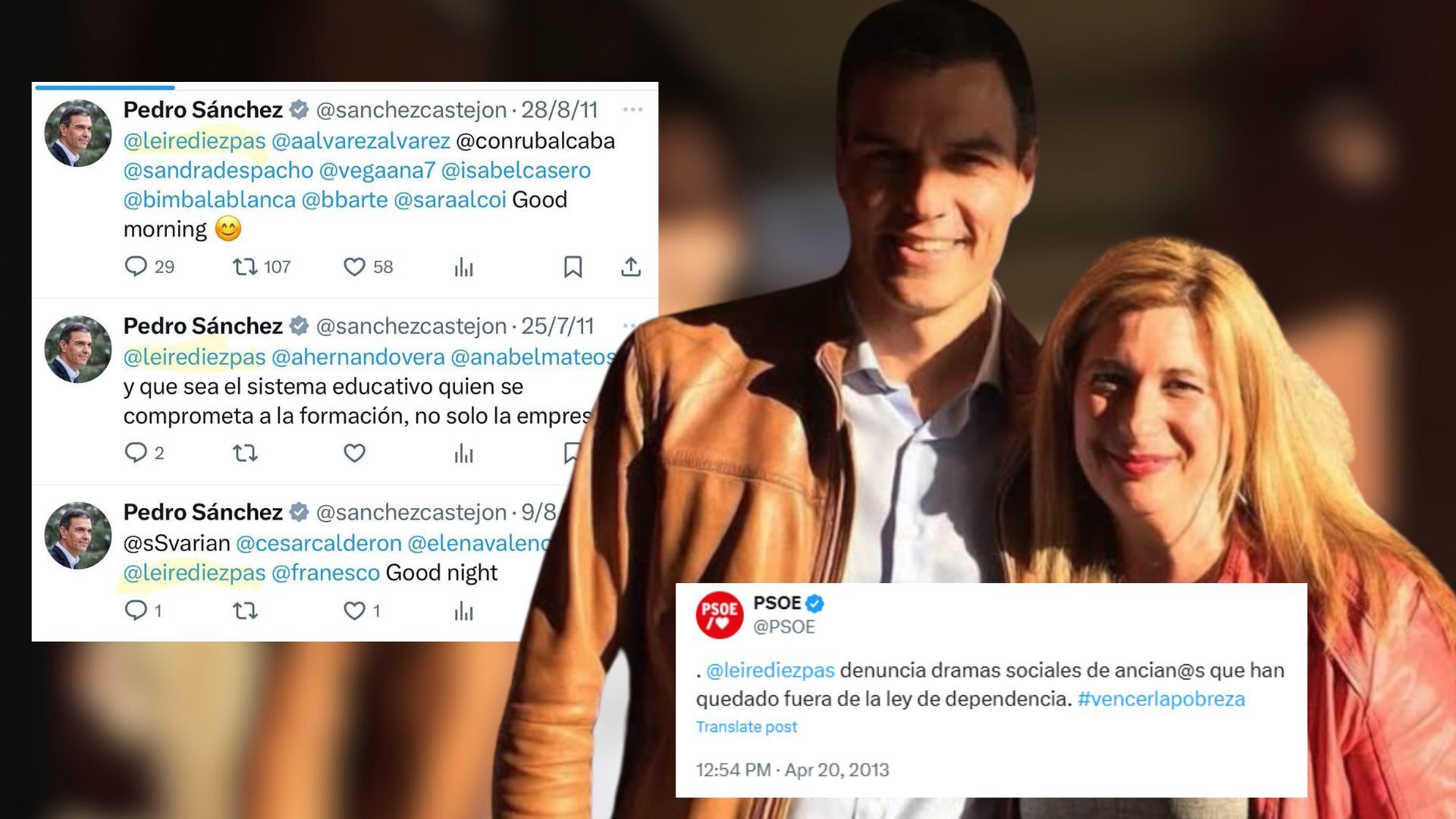The image size is (1456, 819).
Task: Open @cesarcalderon mention in third tweet
Action: pos(318,543)
